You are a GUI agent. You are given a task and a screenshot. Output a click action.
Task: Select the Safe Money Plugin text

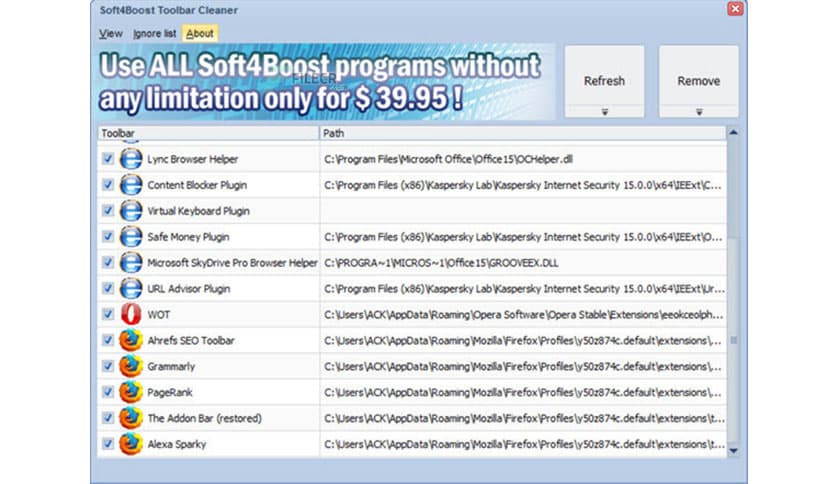pos(188,237)
